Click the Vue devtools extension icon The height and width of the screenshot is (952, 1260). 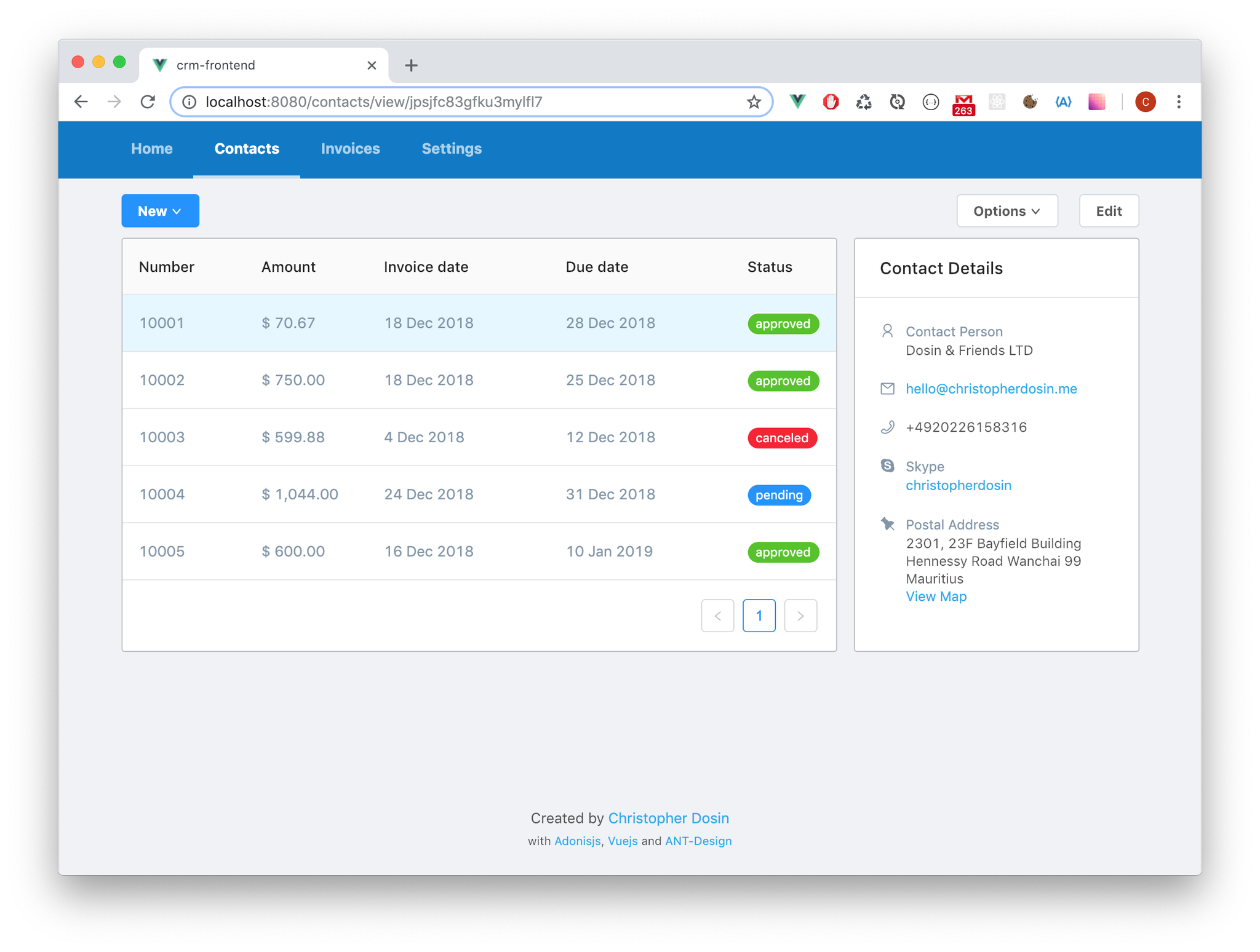click(x=797, y=102)
